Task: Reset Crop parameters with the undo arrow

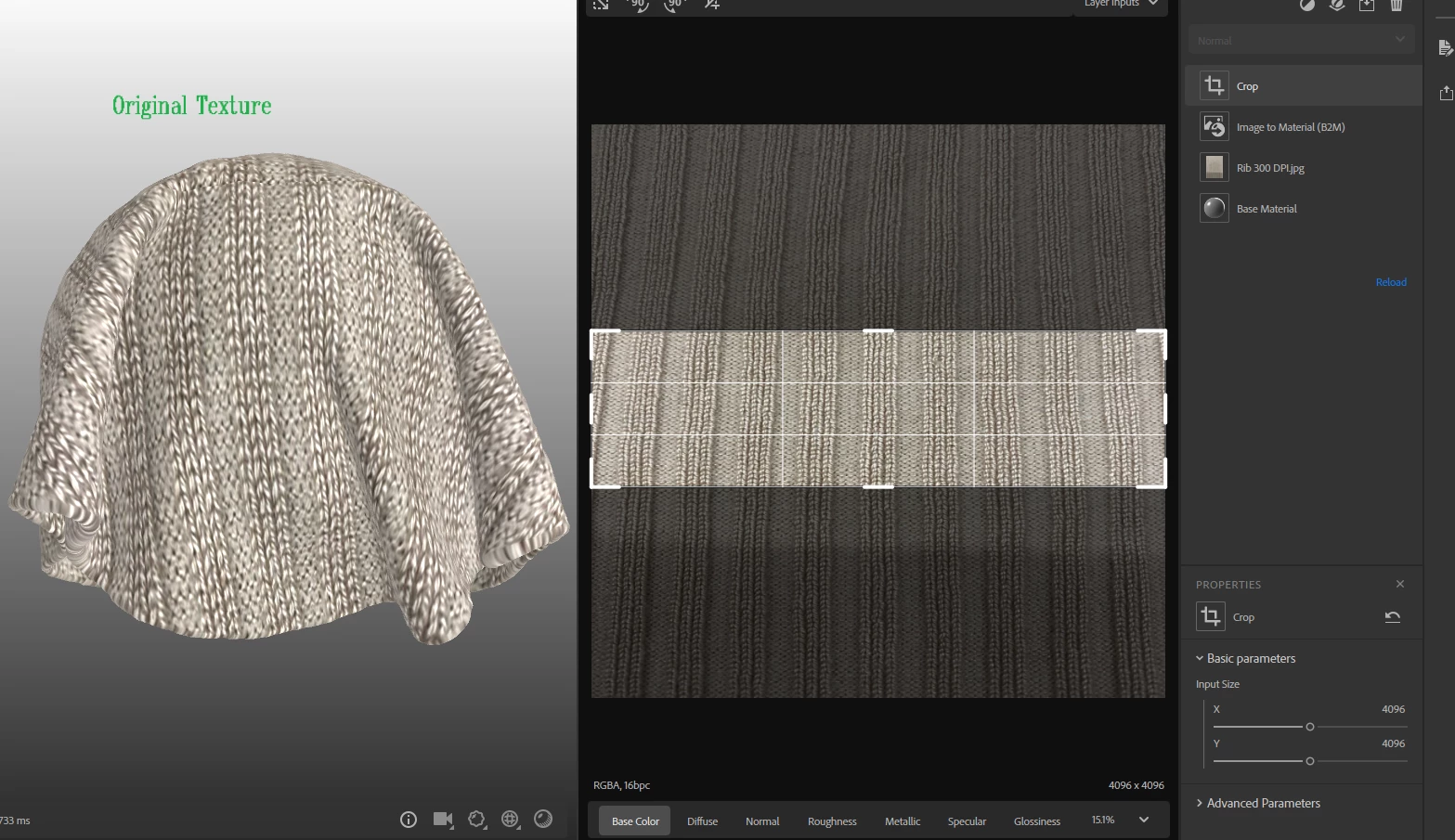Action: pos(1392,616)
